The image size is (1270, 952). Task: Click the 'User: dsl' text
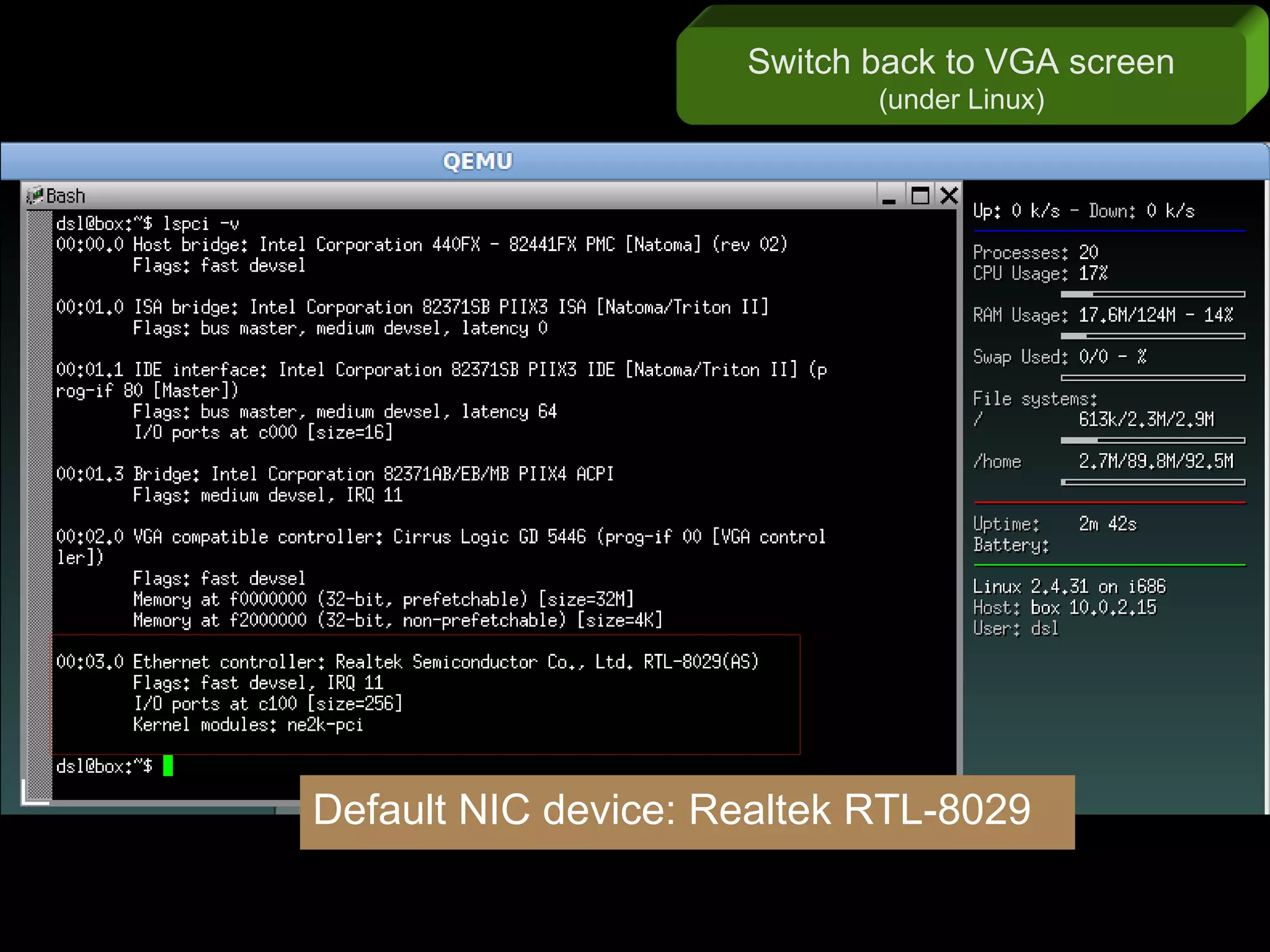pyautogui.click(x=1016, y=628)
